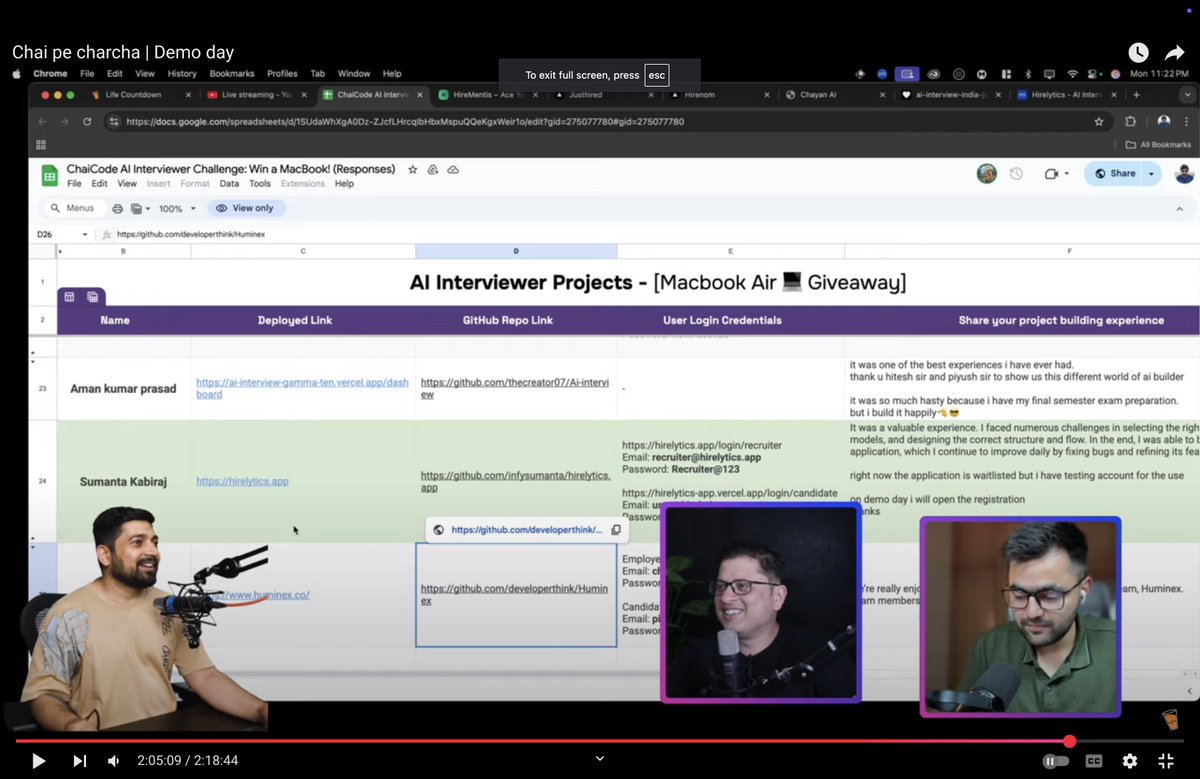The height and width of the screenshot is (779, 1200).
Task: Open the filter views dropdown beside the print icon
Action: click(140, 208)
